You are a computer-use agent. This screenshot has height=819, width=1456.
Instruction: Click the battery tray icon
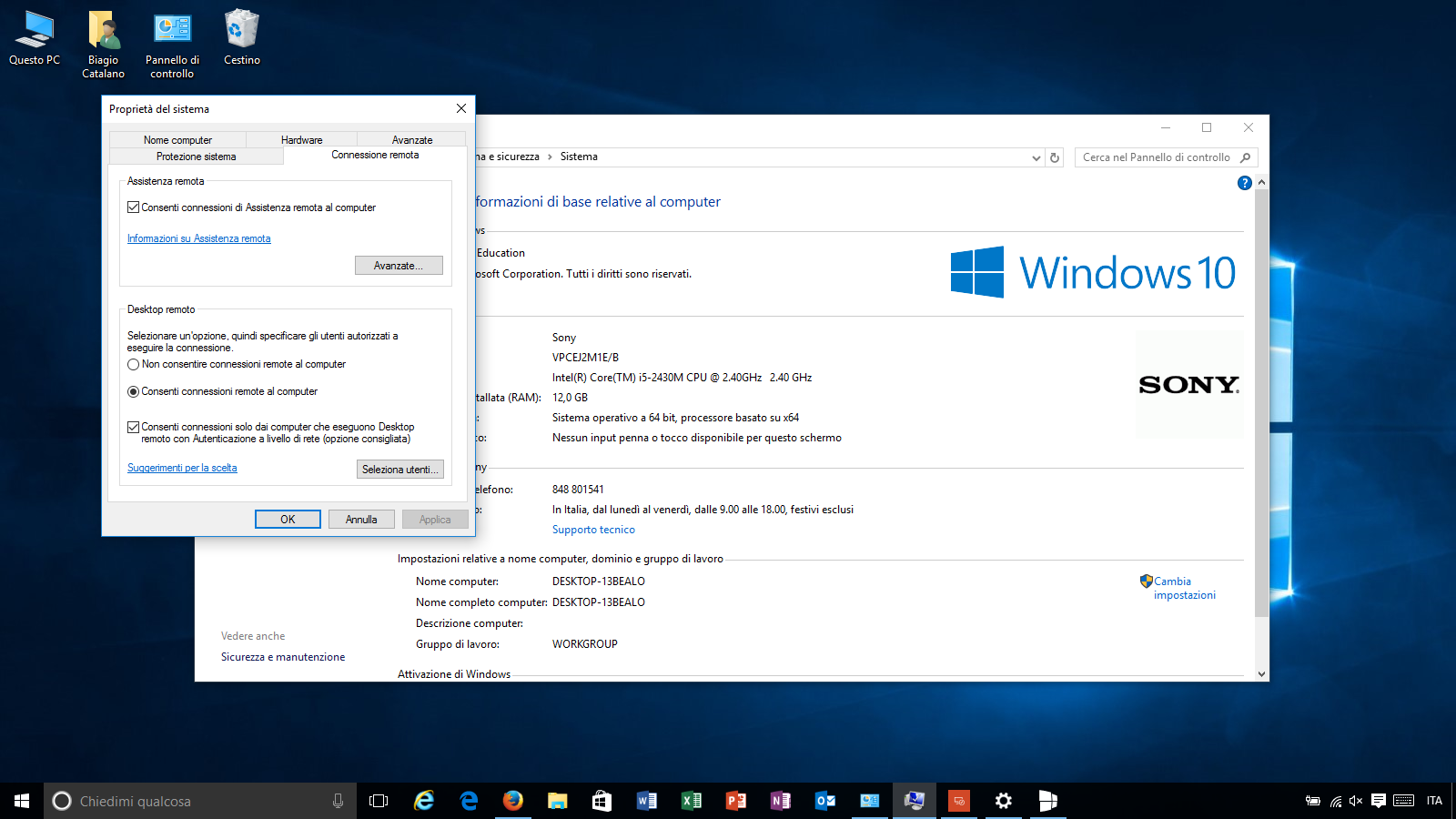1312,801
